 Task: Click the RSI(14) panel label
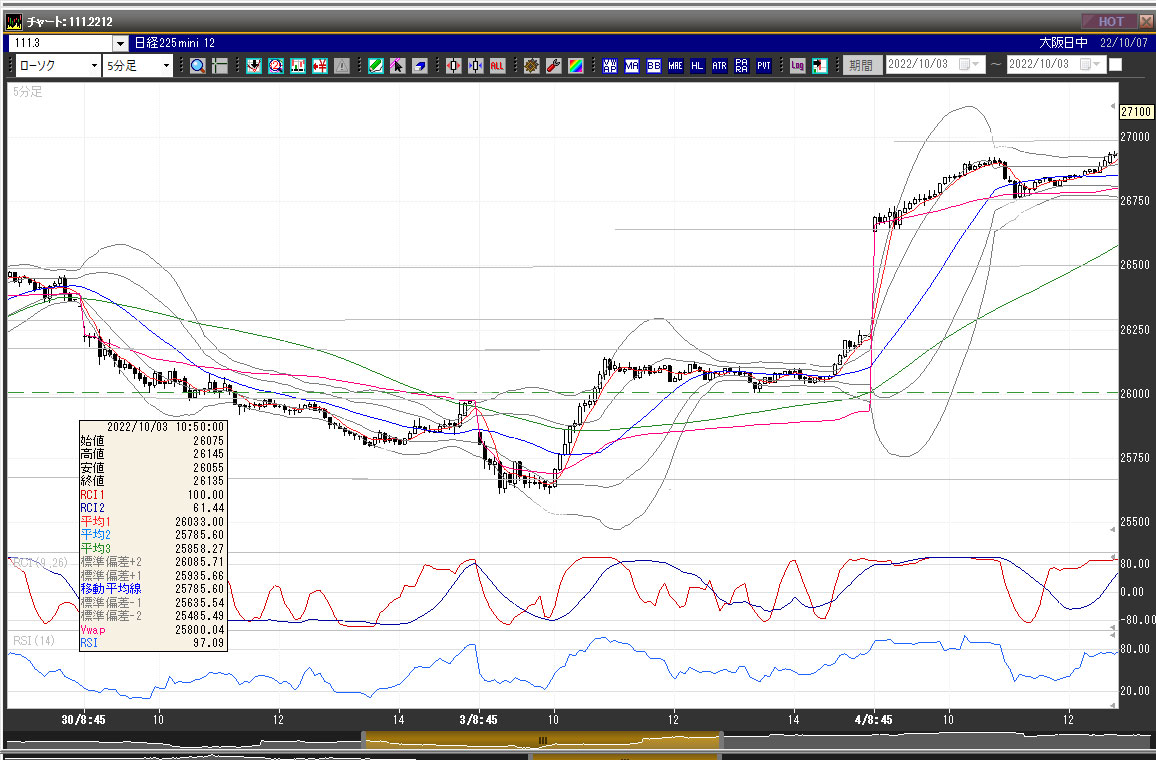[34, 641]
